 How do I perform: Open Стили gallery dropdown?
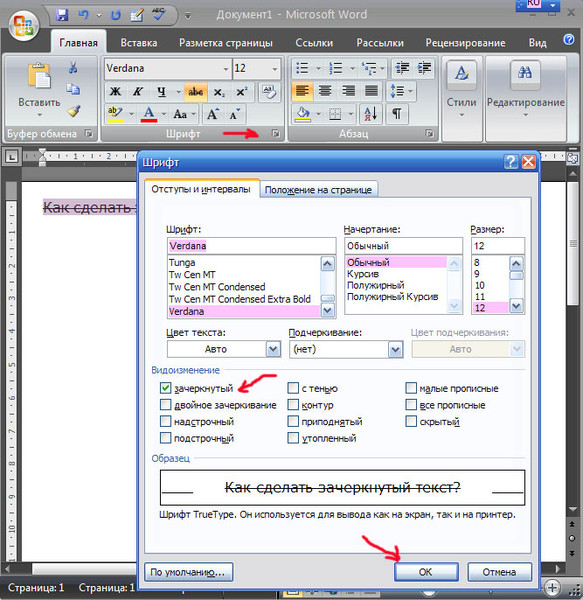pyautogui.click(x=461, y=115)
